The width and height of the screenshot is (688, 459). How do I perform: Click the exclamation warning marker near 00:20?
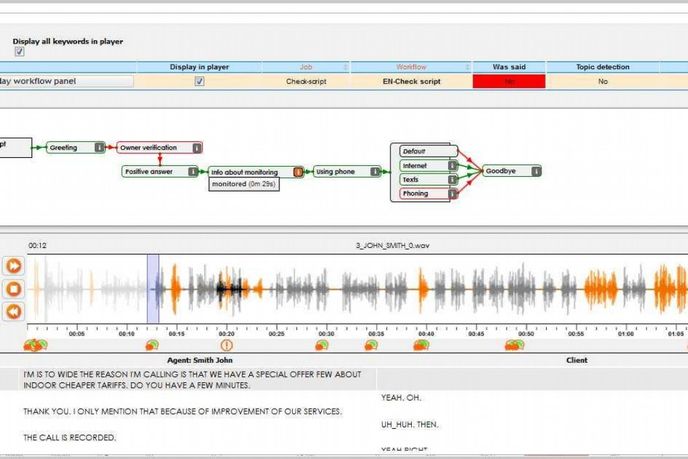click(x=226, y=345)
